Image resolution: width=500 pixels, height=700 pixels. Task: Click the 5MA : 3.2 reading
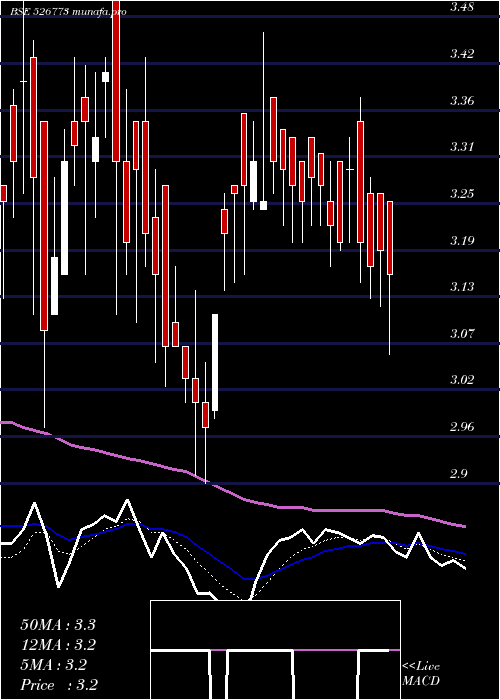click(53, 665)
